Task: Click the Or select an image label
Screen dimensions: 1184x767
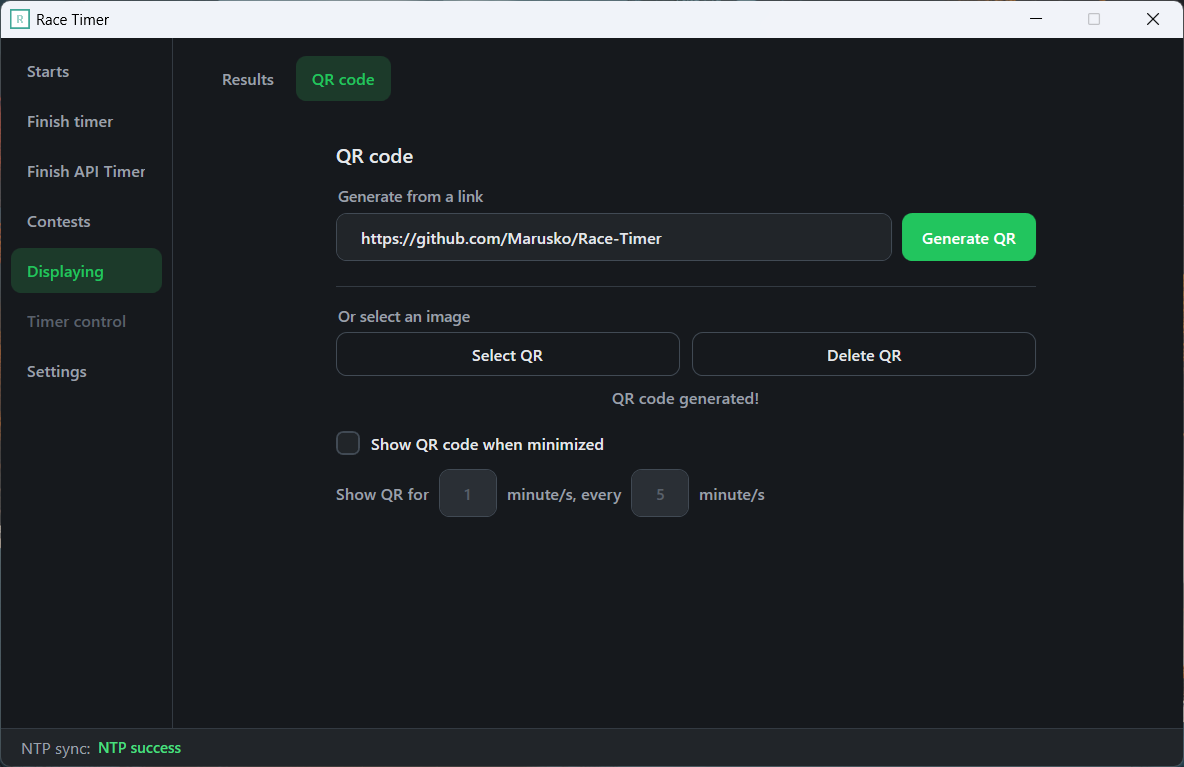Action: (404, 316)
